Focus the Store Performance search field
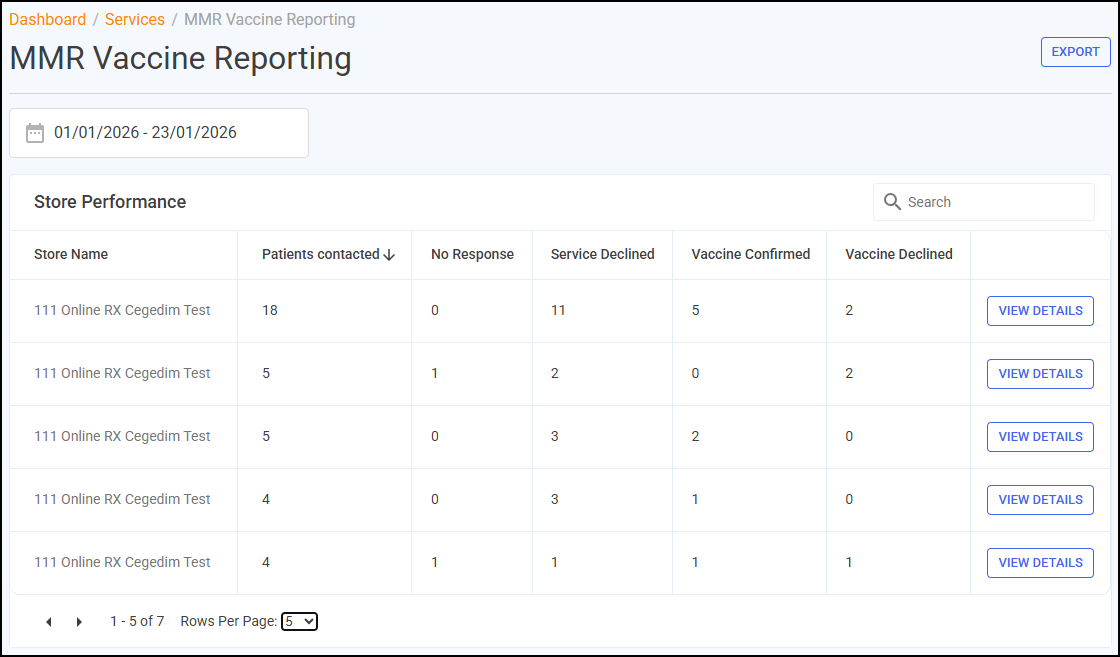The height and width of the screenshot is (657, 1120). coord(984,202)
